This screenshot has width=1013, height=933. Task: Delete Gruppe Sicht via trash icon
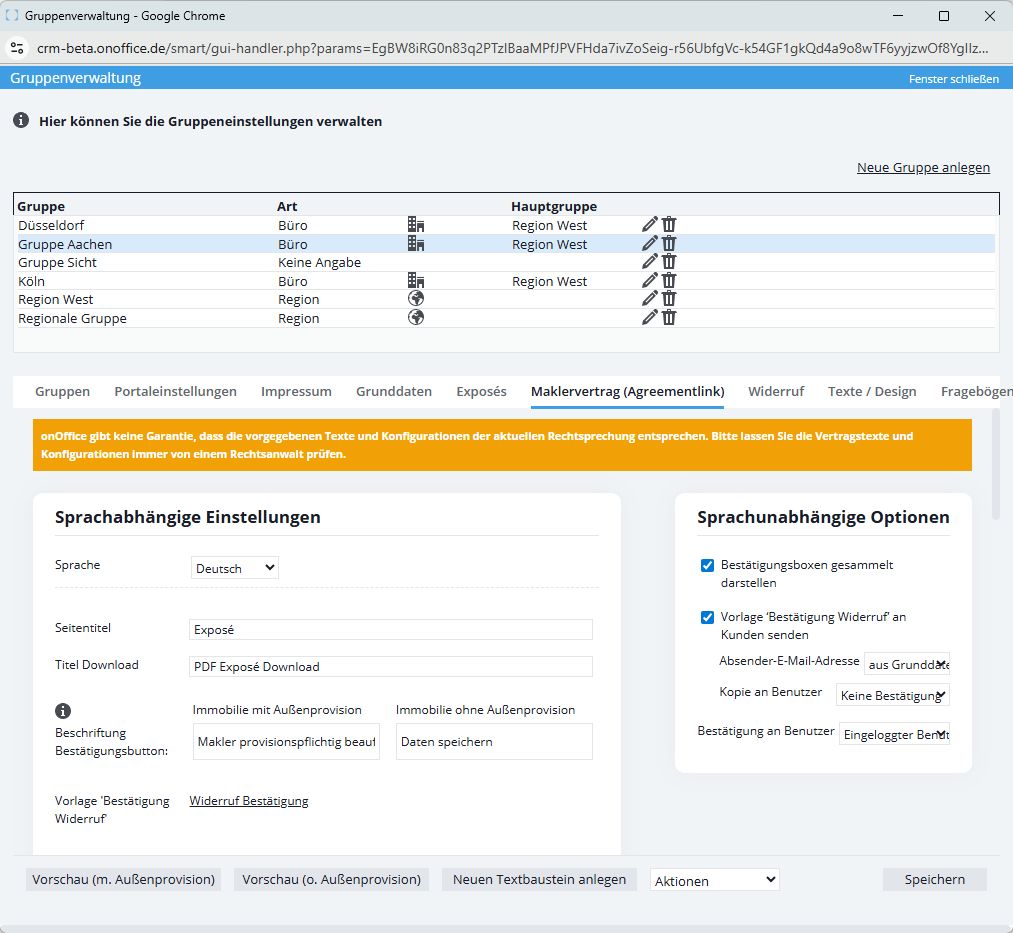pos(669,261)
